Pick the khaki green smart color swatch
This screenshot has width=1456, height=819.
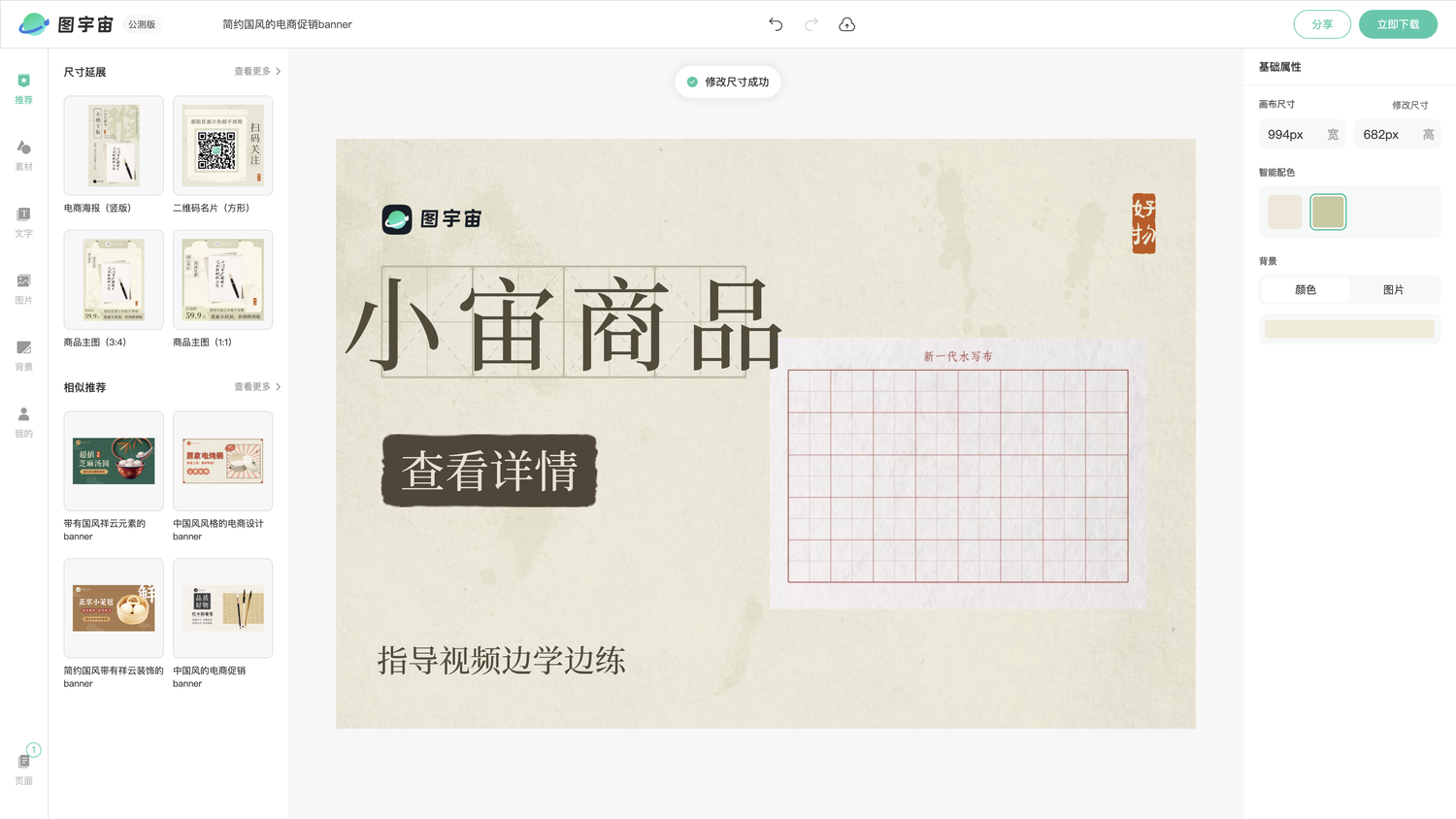point(1328,212)
